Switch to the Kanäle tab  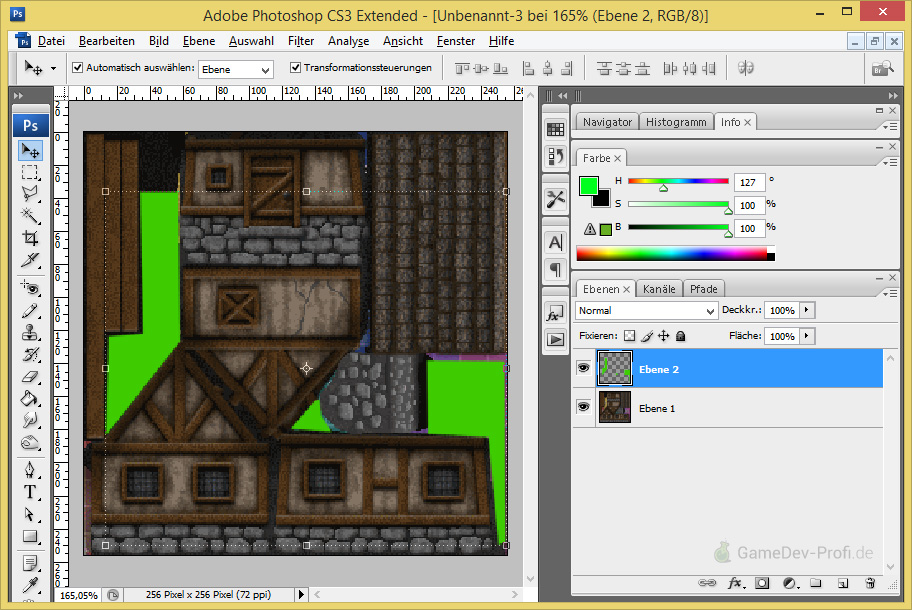coord(659,289)
